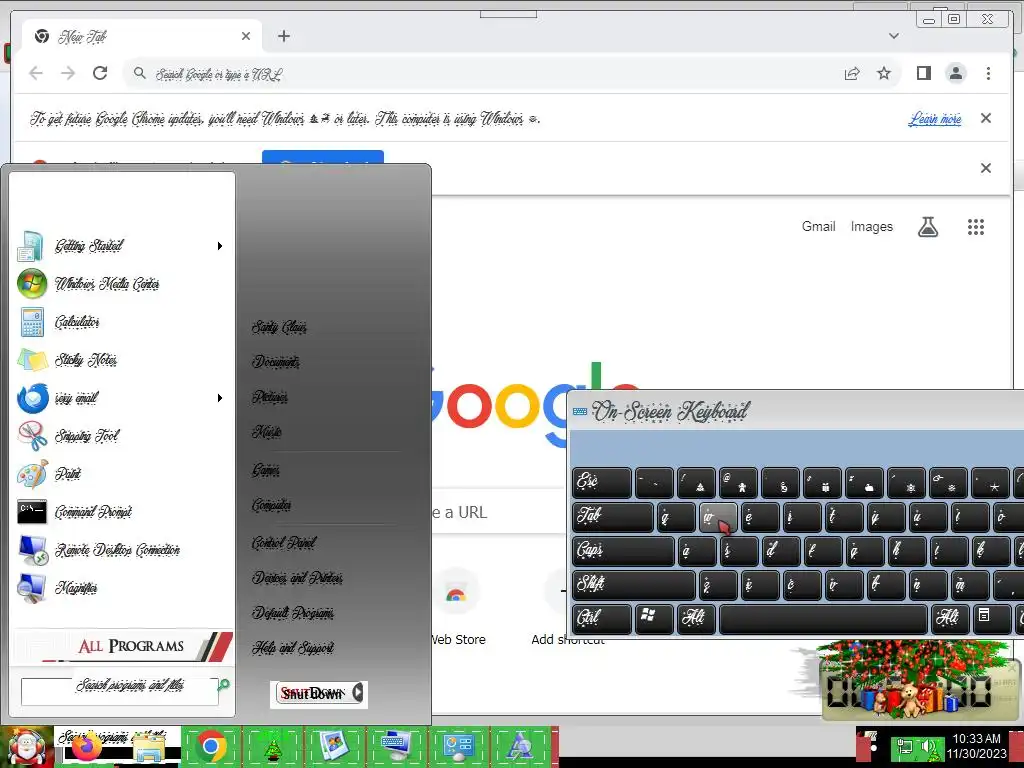
Task: Open Paint from the Start menu
Action: 121,473
